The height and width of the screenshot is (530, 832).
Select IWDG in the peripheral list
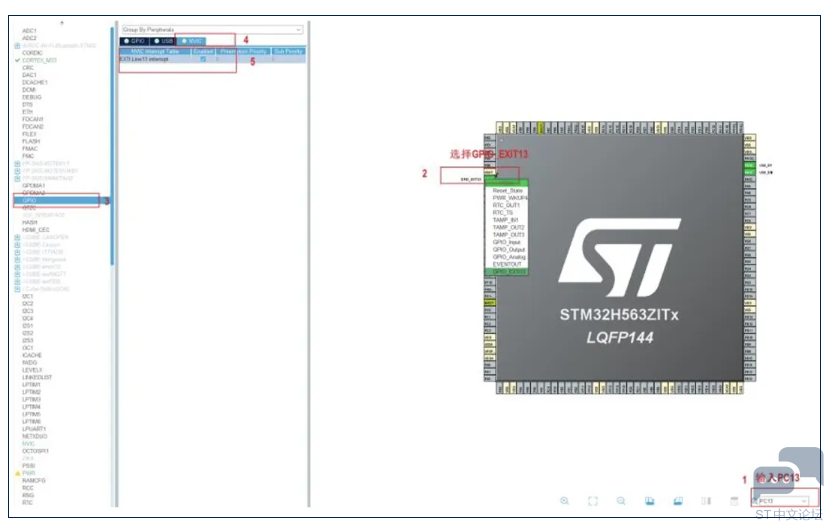(29, 362)
